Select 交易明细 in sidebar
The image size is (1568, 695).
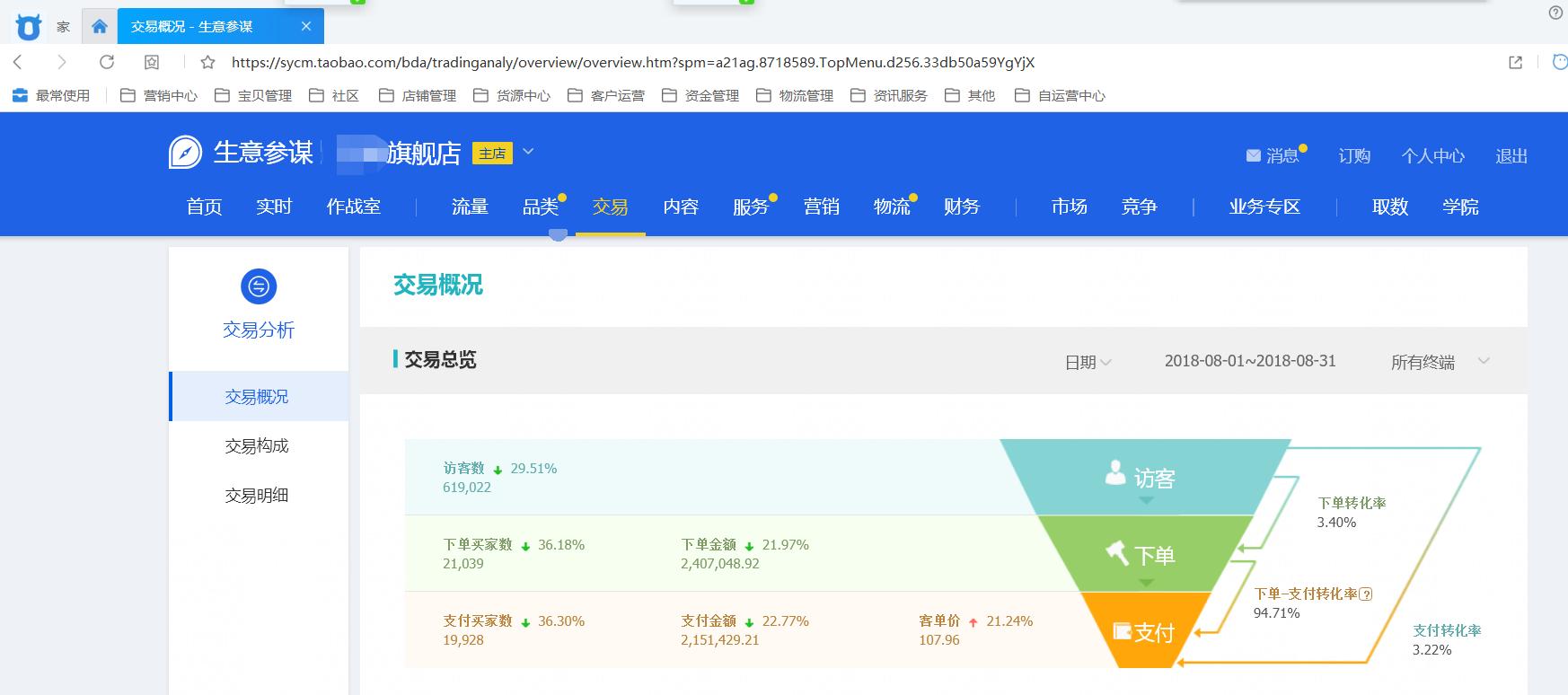(x=259, y=495)
